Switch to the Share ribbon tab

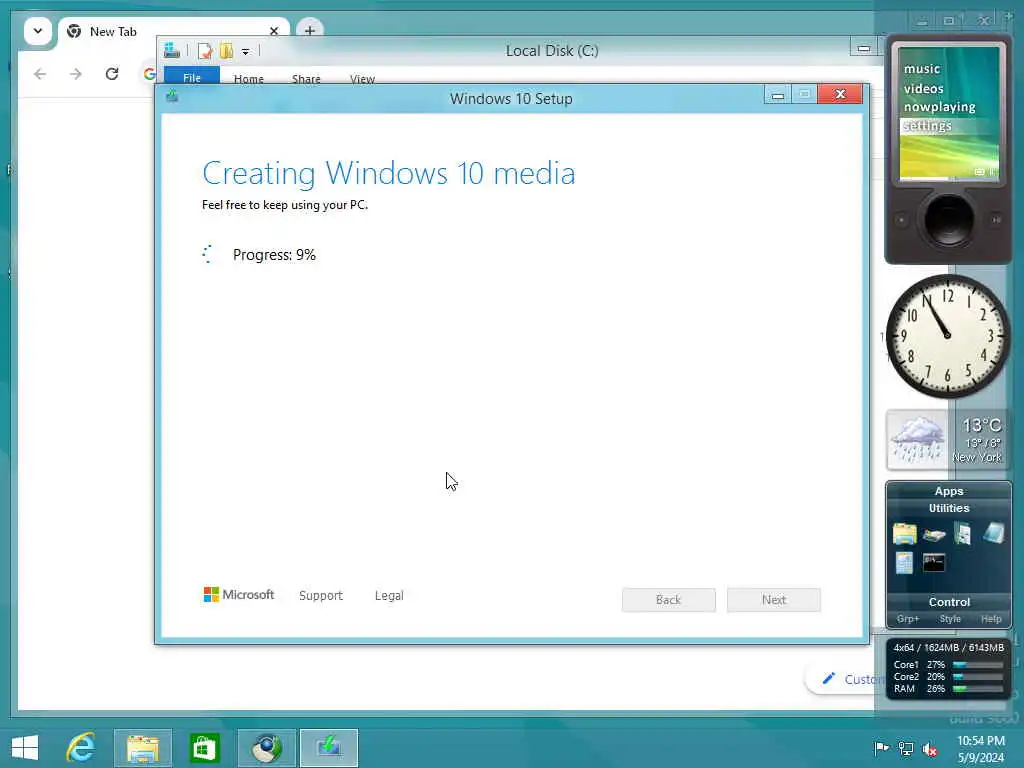click(x=306, y=78)
